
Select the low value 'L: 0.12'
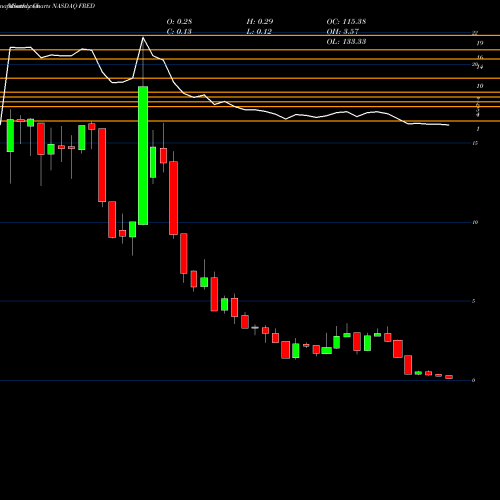coord(259,31)
